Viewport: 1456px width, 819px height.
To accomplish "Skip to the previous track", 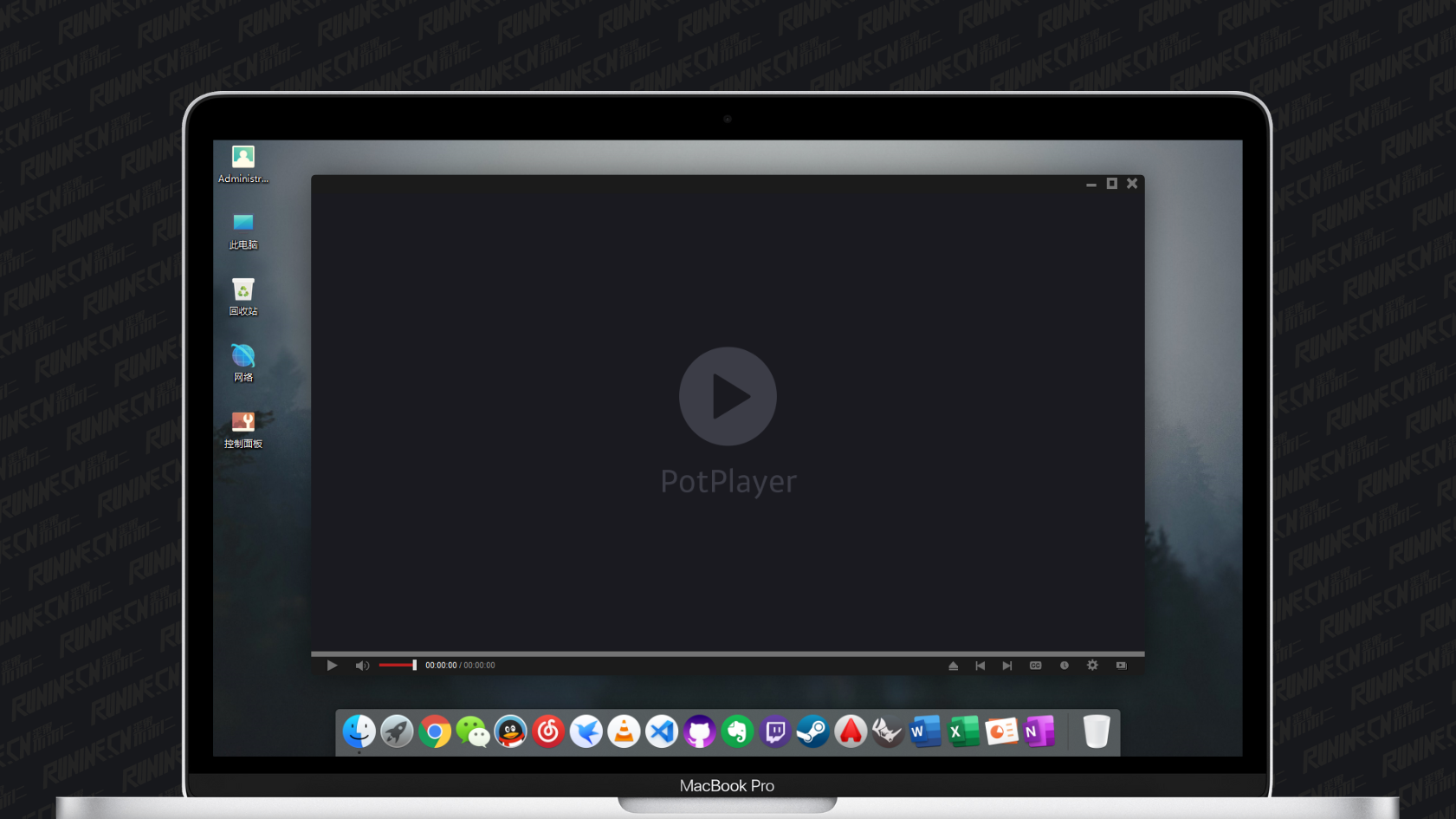I will point(980,666).
